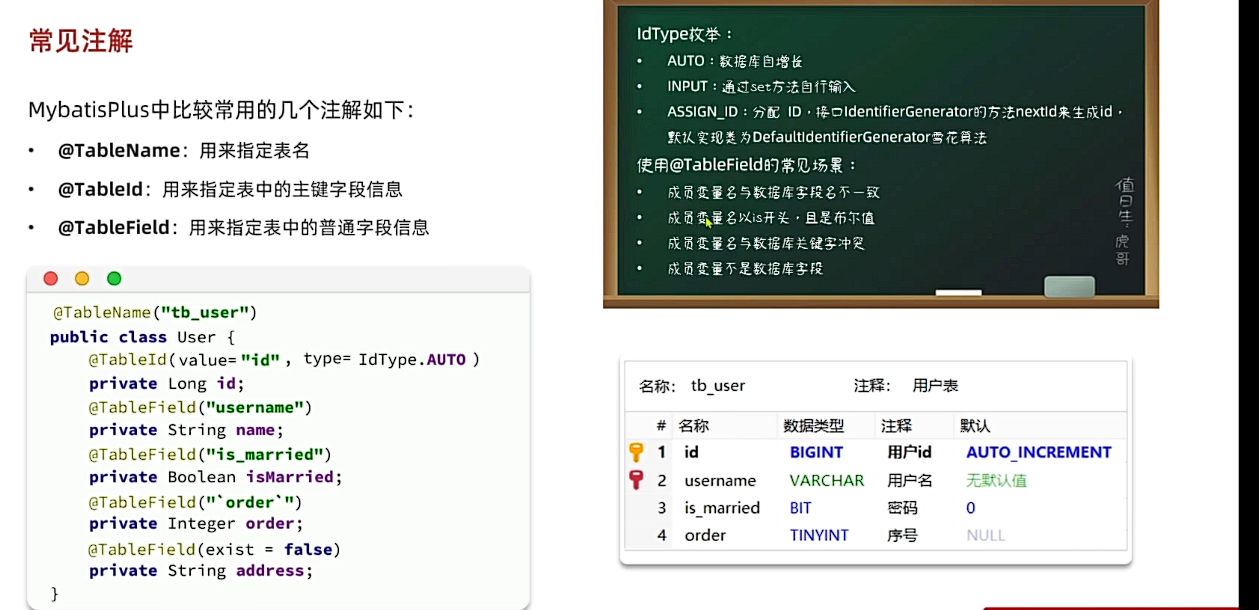The height and width of the screenshot is (610, 1259).
Task: Click the green dot in code window
Action: click(x=114, y=279)
